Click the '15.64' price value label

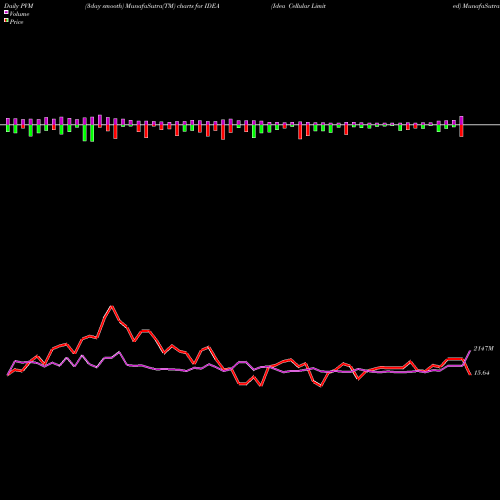[x=481, y=373]
